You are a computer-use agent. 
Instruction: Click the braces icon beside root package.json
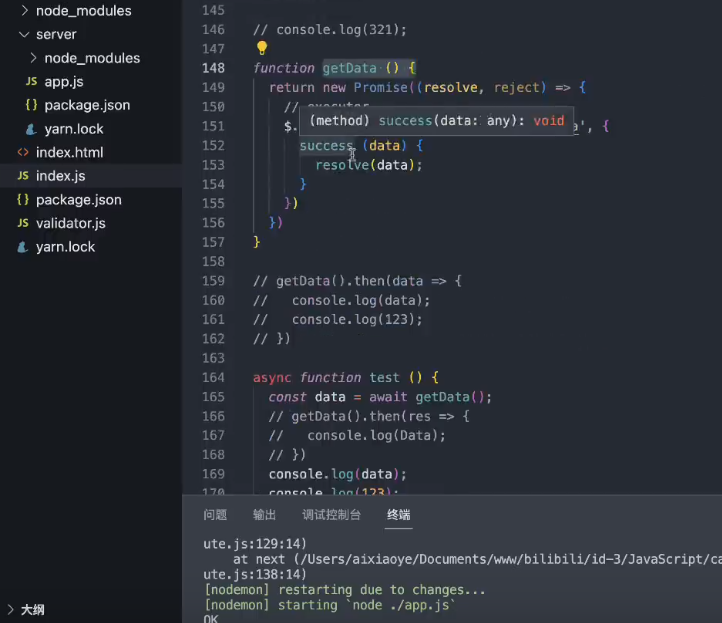tap(23, 199)
